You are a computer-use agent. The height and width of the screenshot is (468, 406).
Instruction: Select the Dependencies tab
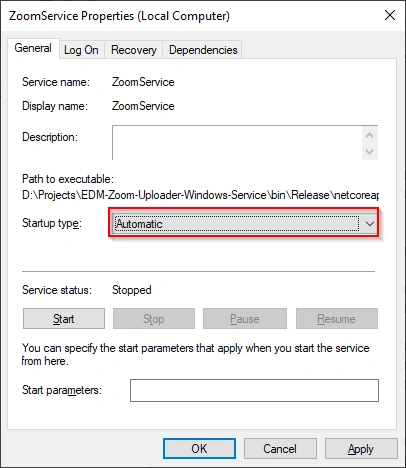[203, 50]
